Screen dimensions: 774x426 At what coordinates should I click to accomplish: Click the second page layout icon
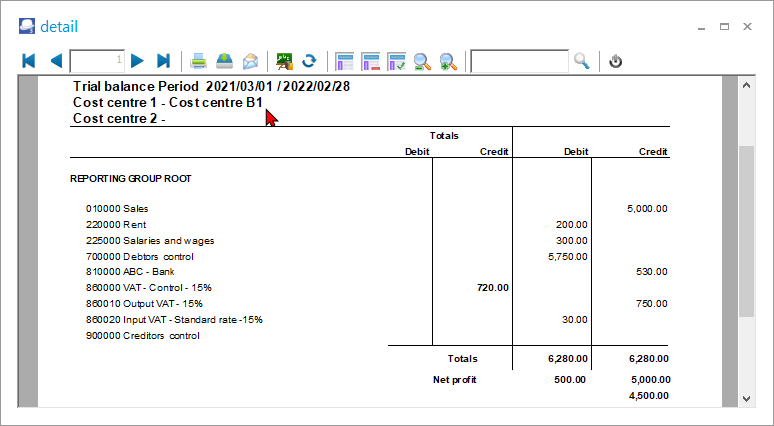pyautogui.click(x=371, y=61)
